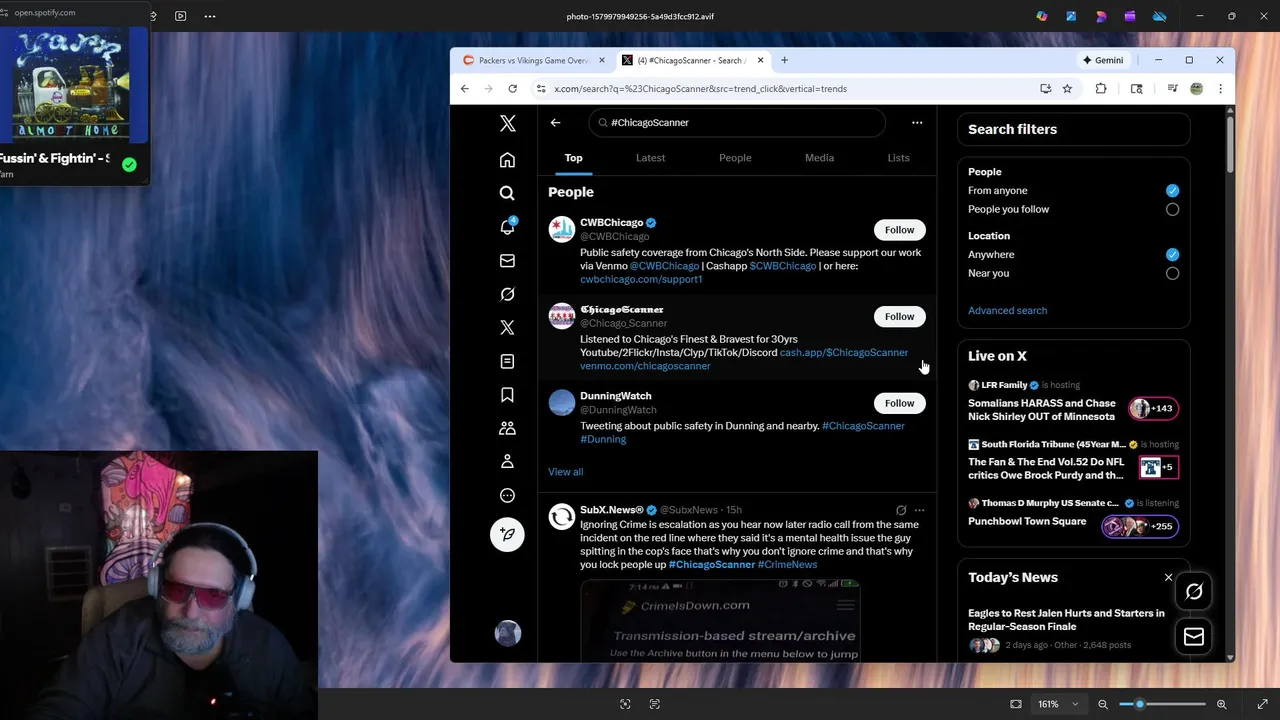Open Lists icon in X sidebar

[507, 361]
